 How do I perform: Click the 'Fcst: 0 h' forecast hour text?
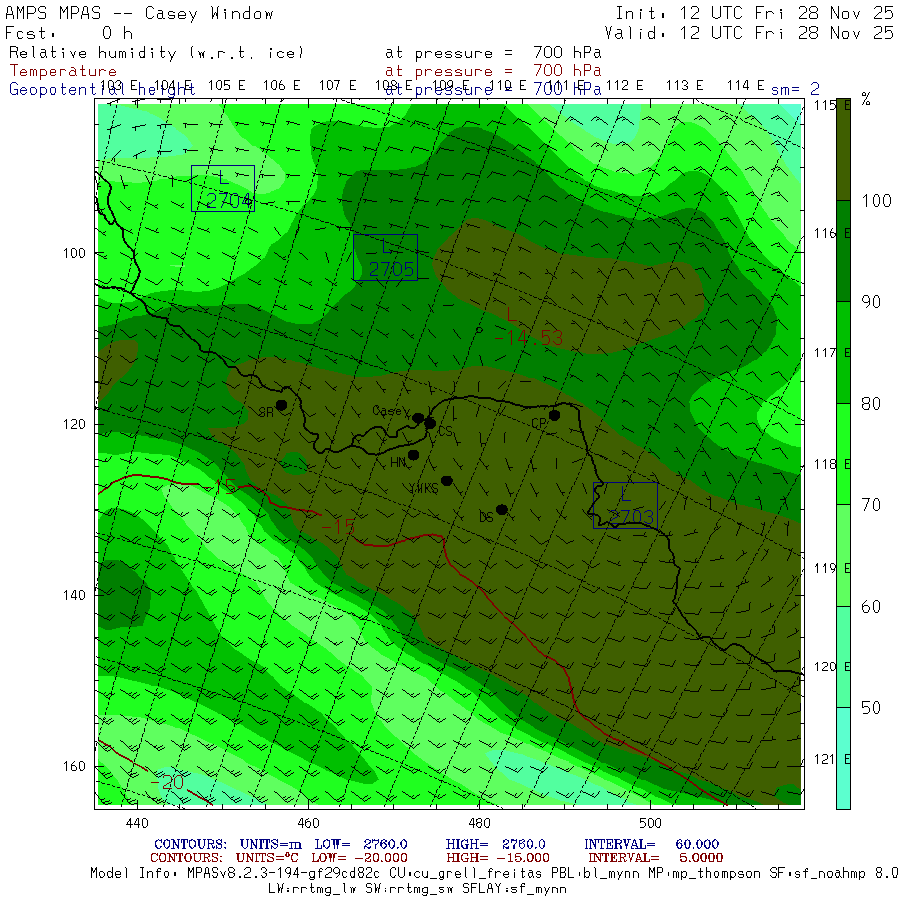pos(69,33)
